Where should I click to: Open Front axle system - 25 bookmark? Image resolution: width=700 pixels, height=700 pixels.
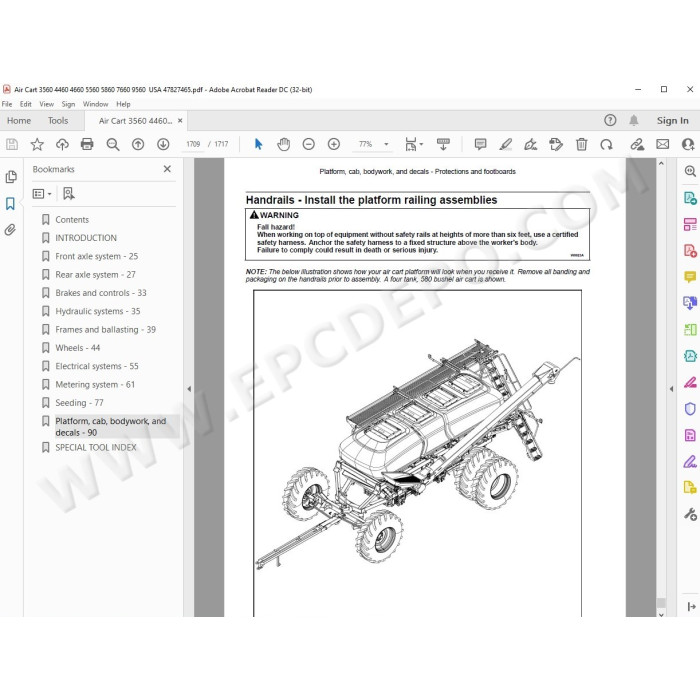pos(96,256)
